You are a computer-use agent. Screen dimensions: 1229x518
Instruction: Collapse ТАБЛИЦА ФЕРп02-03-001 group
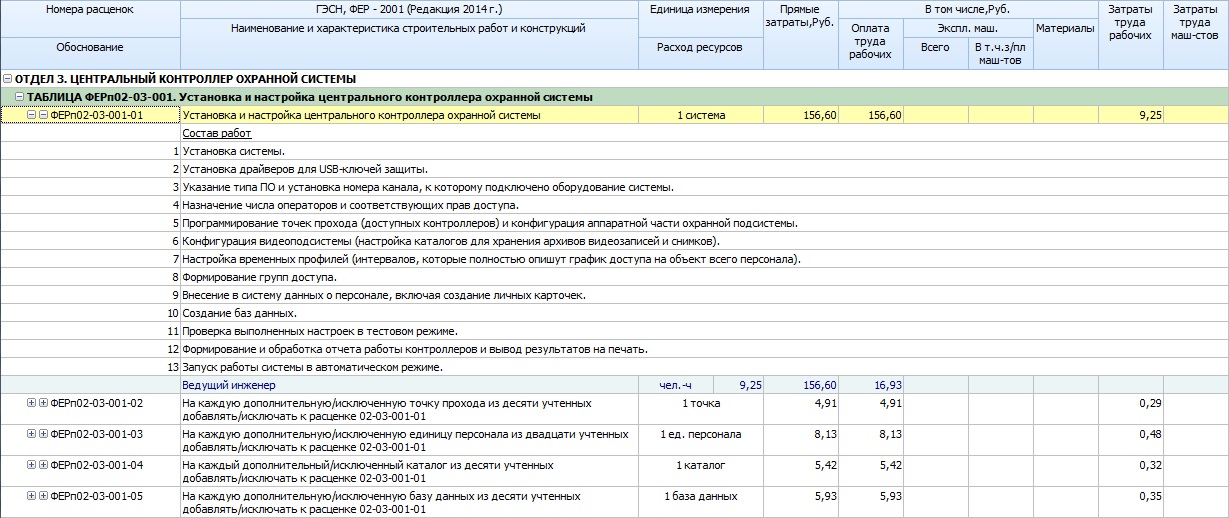coord(20,97)
